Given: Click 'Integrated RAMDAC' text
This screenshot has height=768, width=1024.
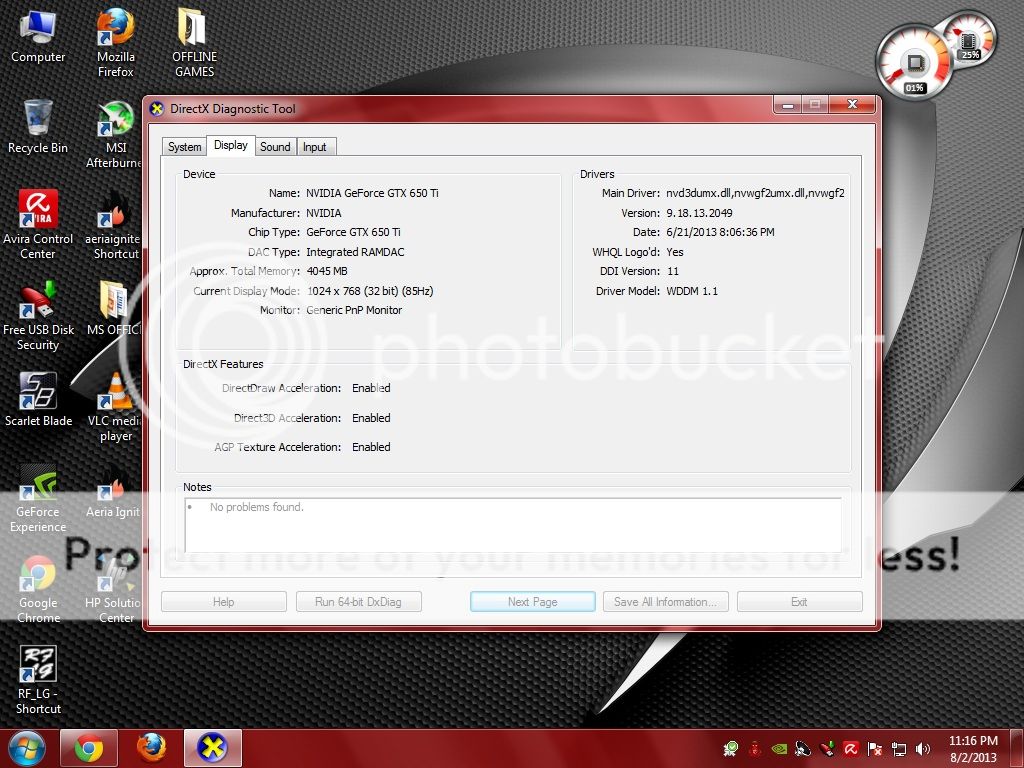Looking at the screenshot, I should [x=355, y=252].
